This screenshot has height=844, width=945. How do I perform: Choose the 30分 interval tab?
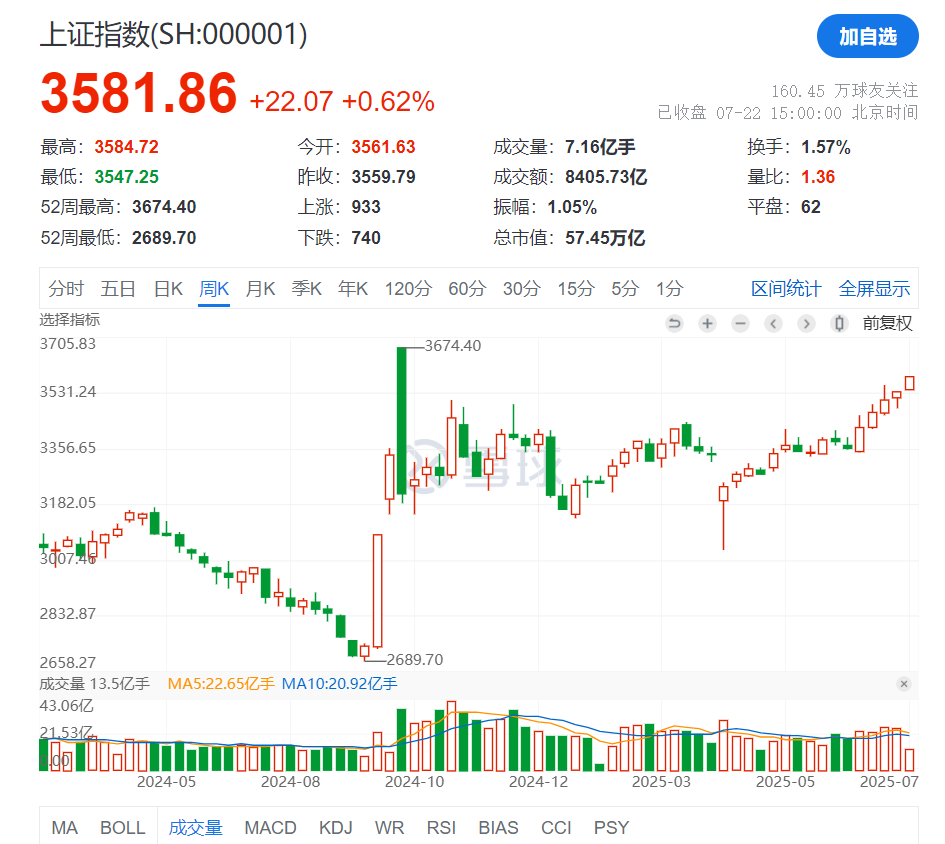point(522,289)
